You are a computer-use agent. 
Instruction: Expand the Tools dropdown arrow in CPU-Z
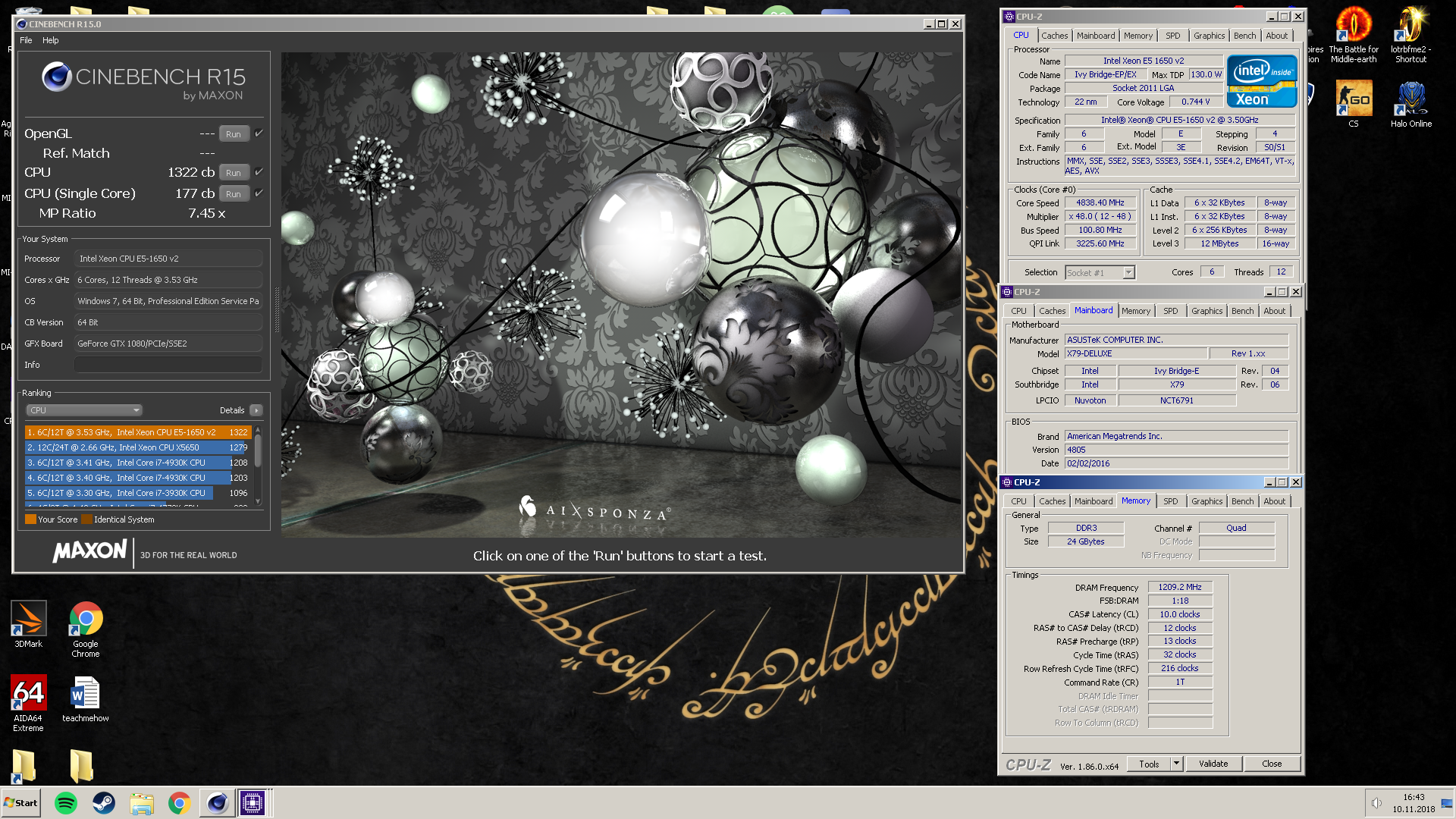[x=1176, y=764]
